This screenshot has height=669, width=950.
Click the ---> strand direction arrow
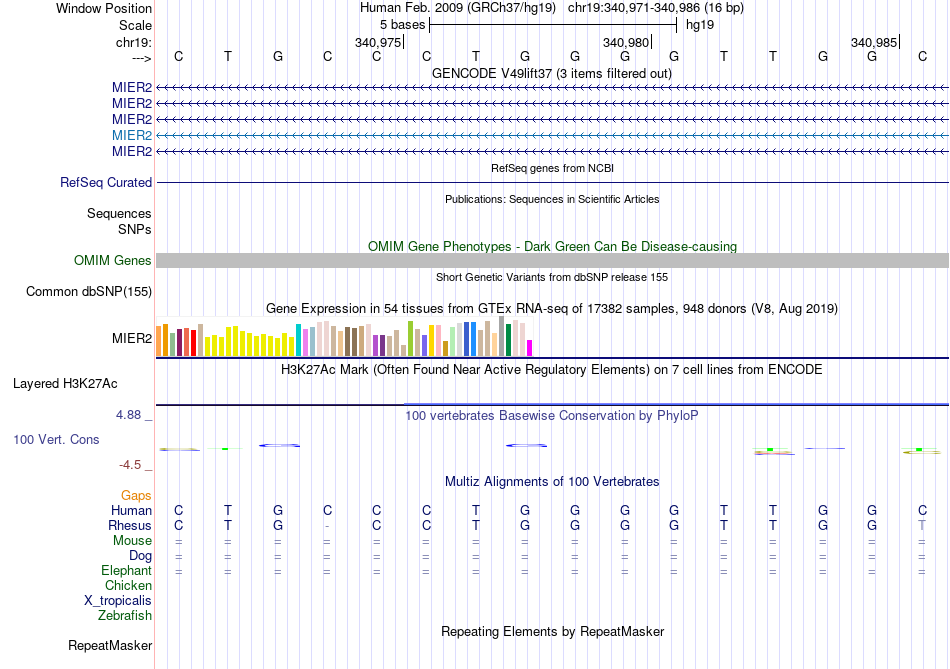[142, 58]
